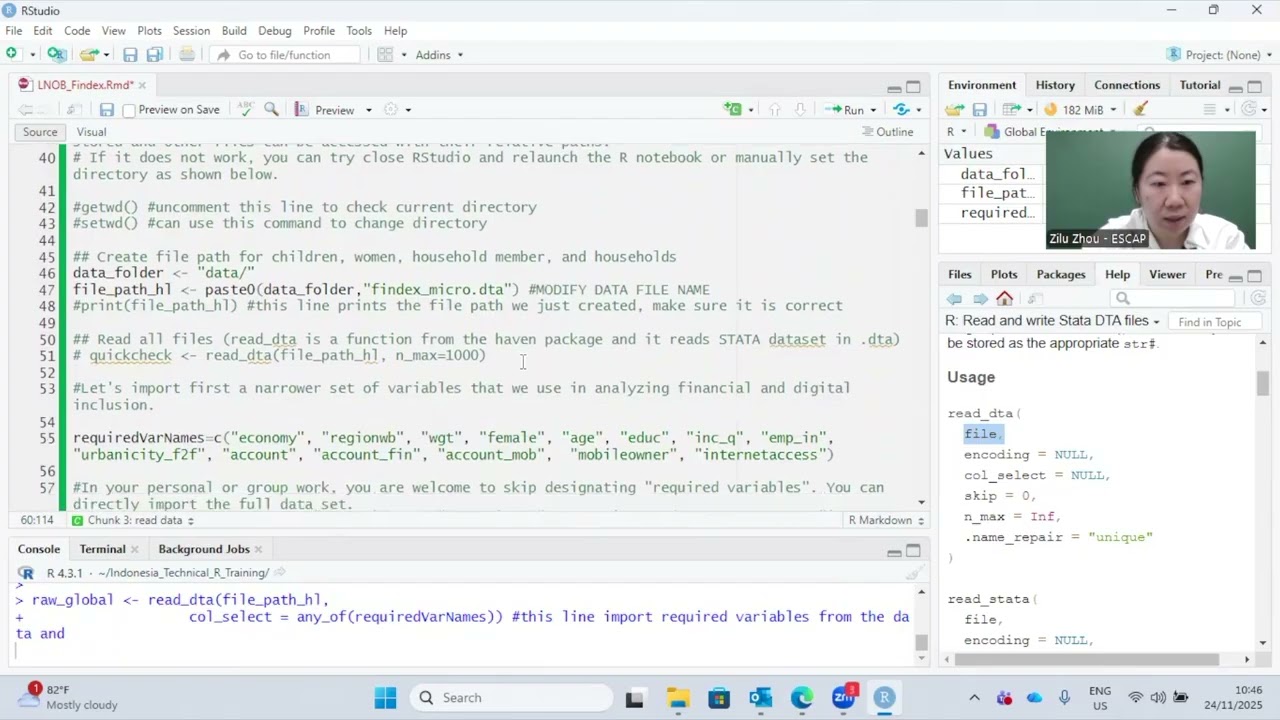This screenshot has height=720, width=1280.
Task: Click the spell check ABC icon
Action: [x=244, y=109]
